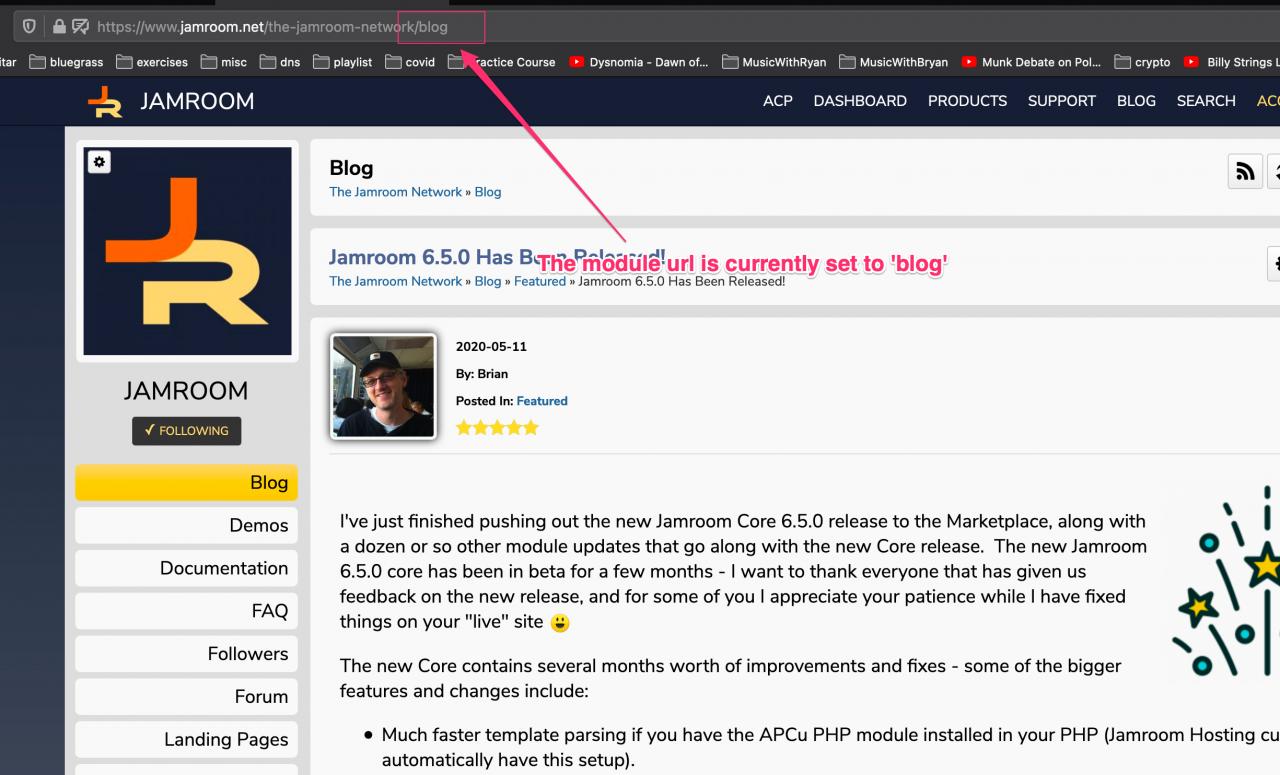
Task: Open site security info via padlock icon
Action: pos(59,27)
